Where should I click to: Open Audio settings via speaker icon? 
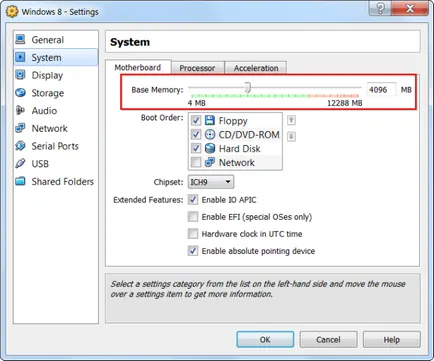click(20, 110)
